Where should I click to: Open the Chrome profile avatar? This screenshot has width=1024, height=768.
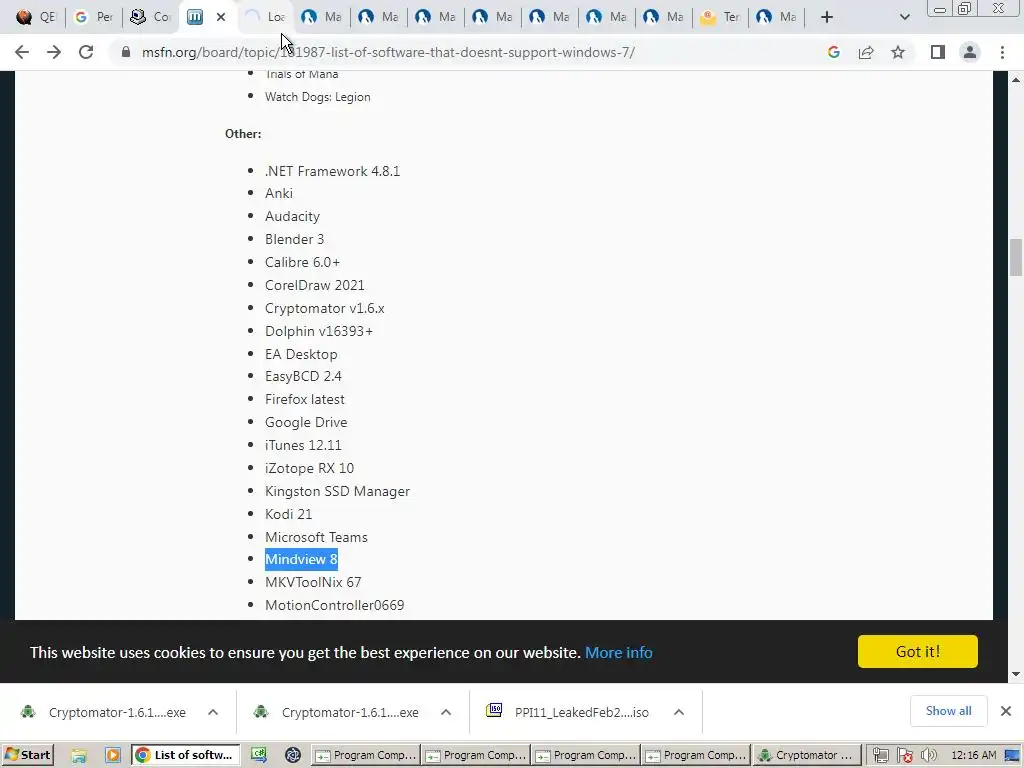(x=970, y=52)
